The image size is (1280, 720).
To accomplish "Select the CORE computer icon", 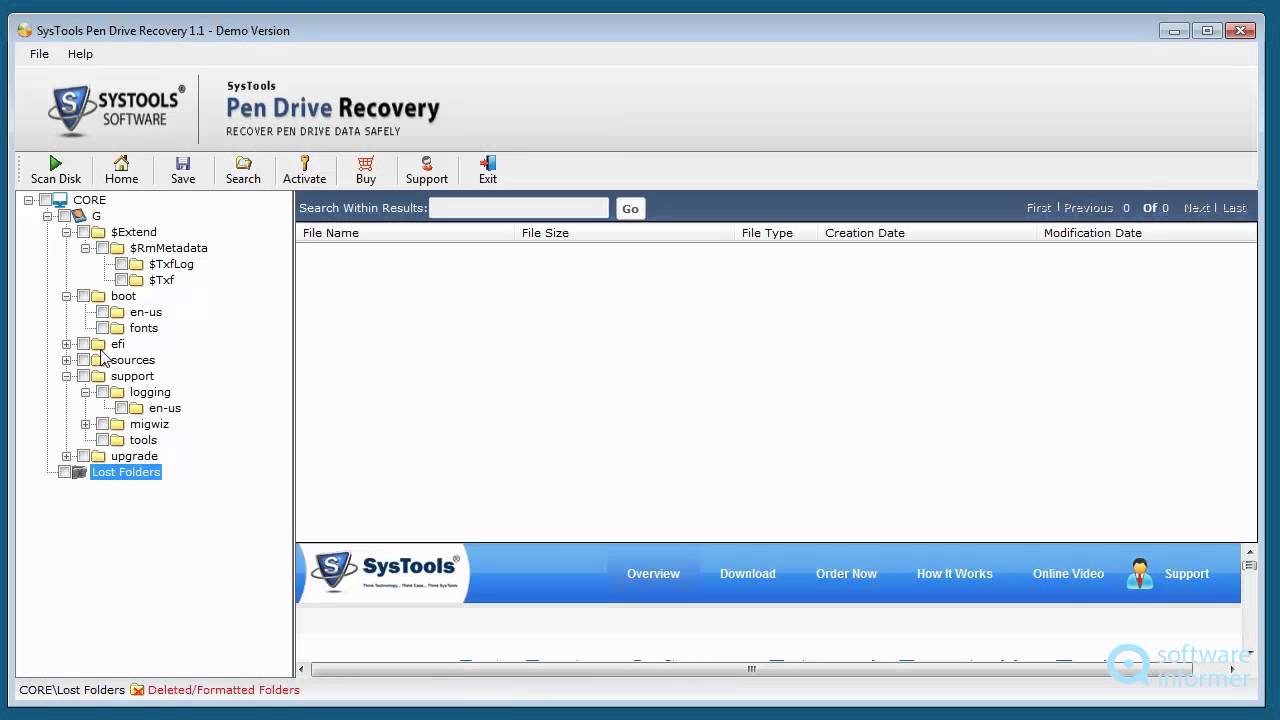I will pyautogui.click(x=60, y=200).
